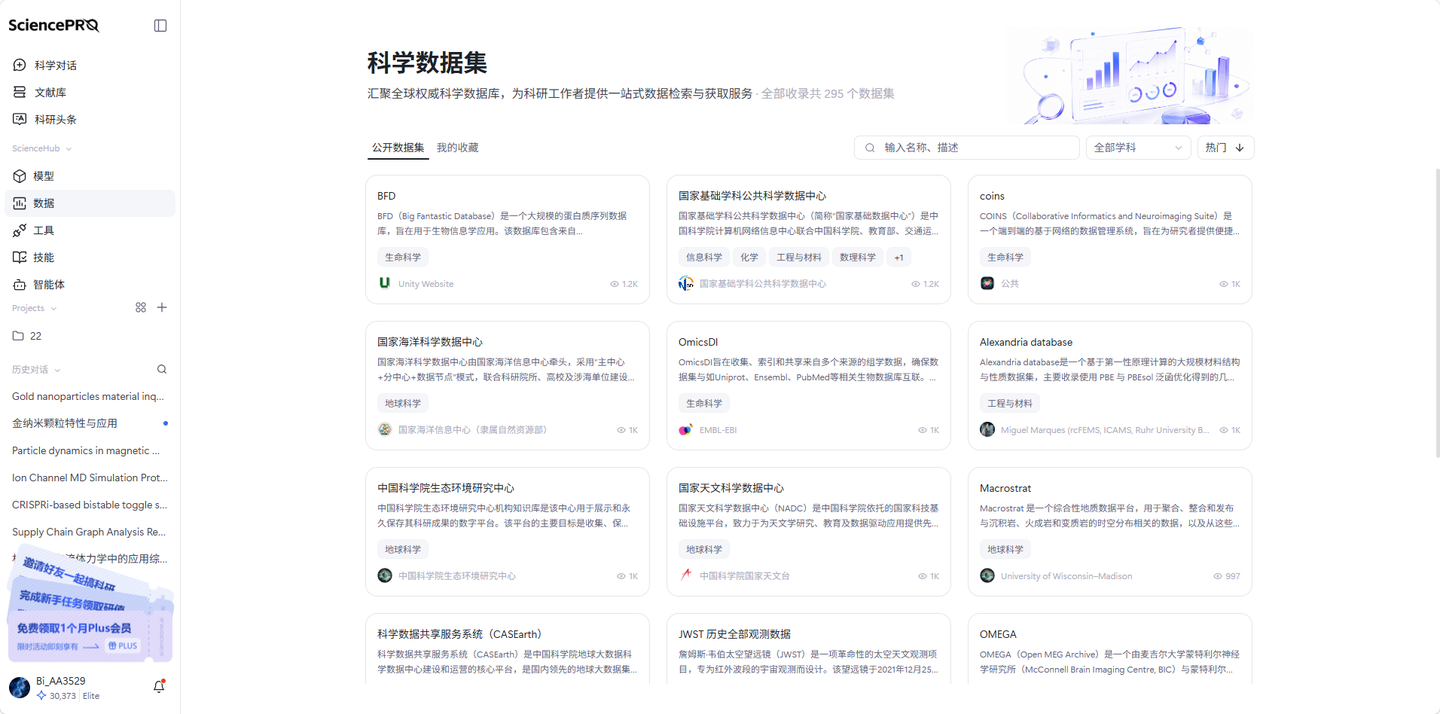Open the 全部学科 dropdown
This screenshot has width=1440, height=714.
1138,148
